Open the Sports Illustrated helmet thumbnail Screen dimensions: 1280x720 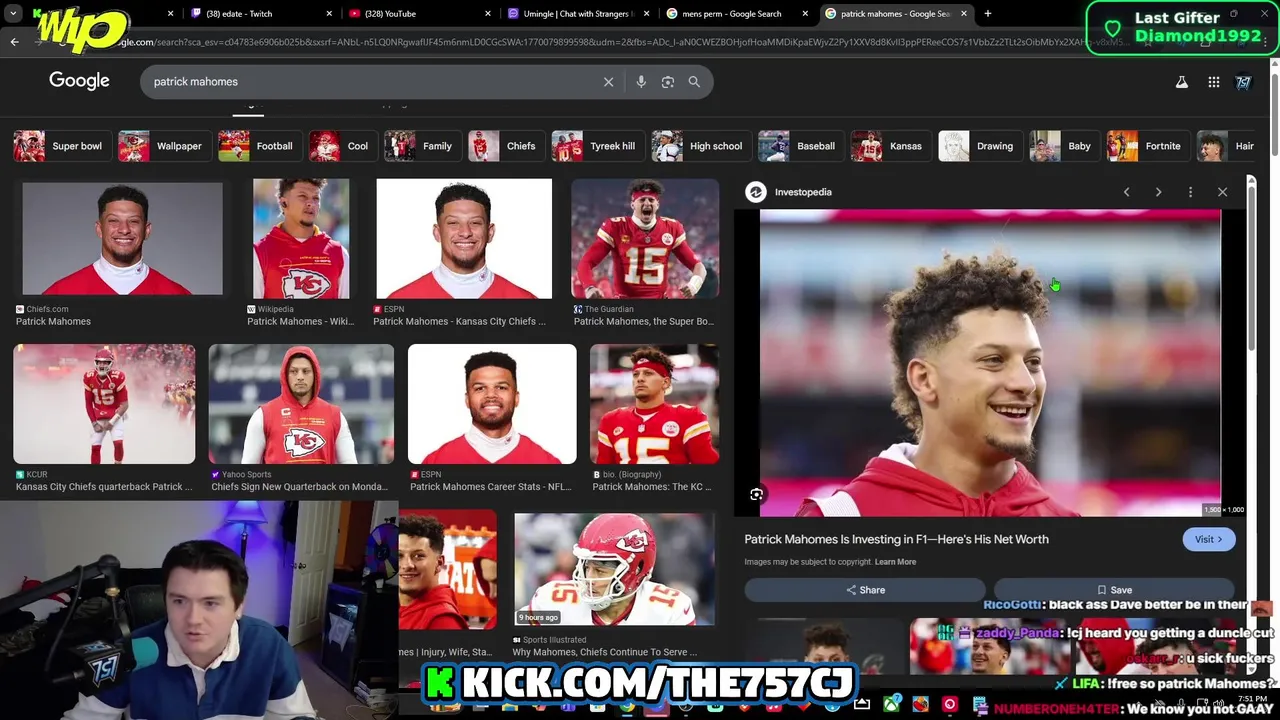coord(614,570)
